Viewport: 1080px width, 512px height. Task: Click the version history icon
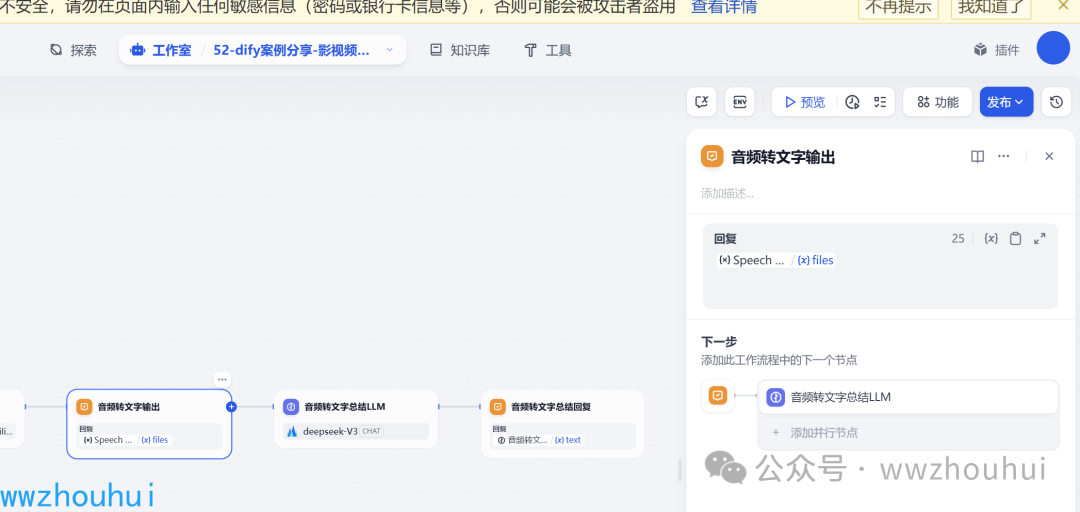click(x=1056, y=102)
